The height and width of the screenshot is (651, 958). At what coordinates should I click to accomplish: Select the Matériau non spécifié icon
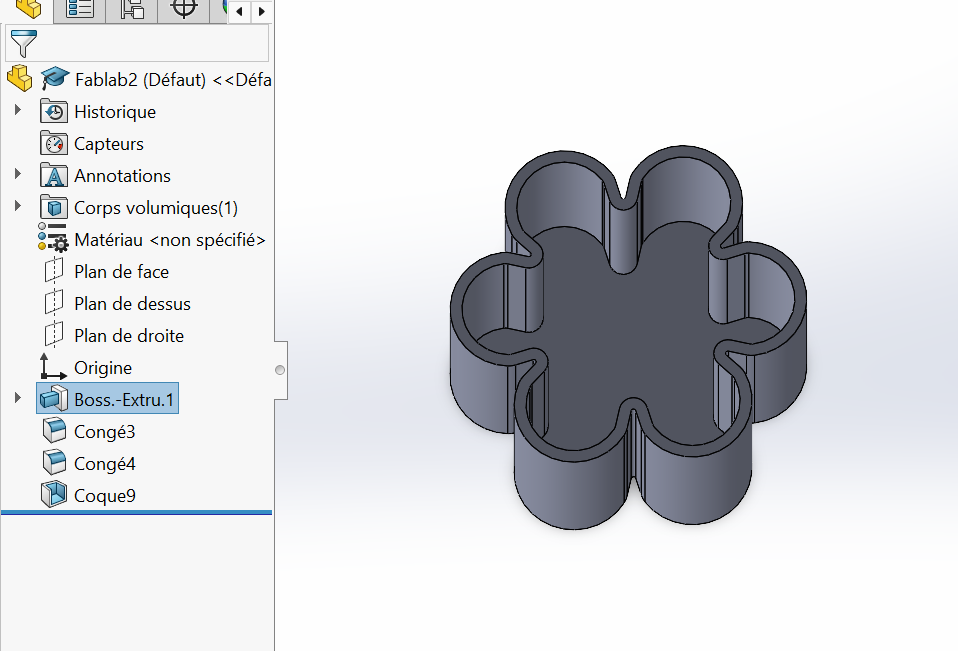point(53,240)
